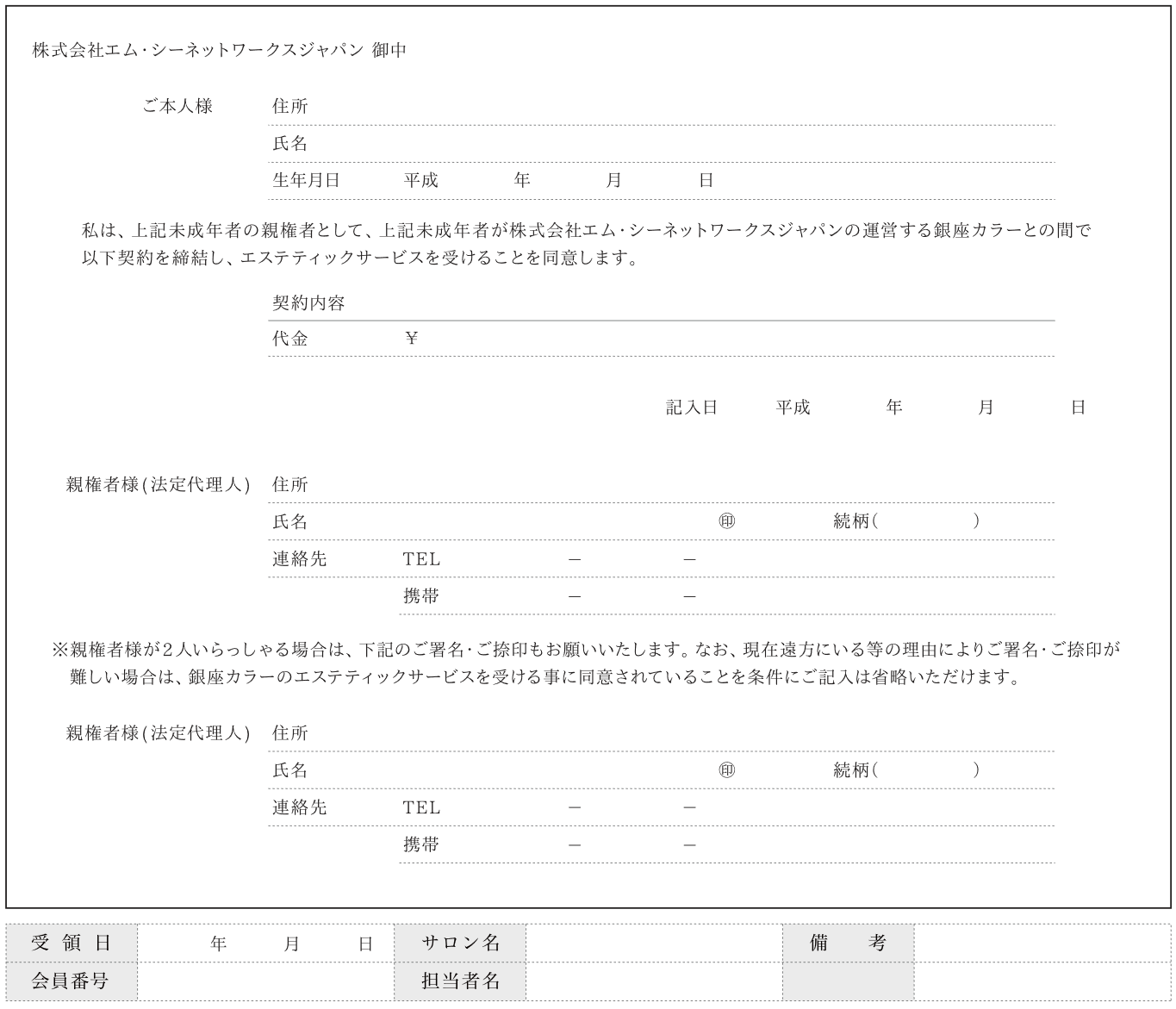Click the blank cell next to 備考

(x=1042, y=943)
